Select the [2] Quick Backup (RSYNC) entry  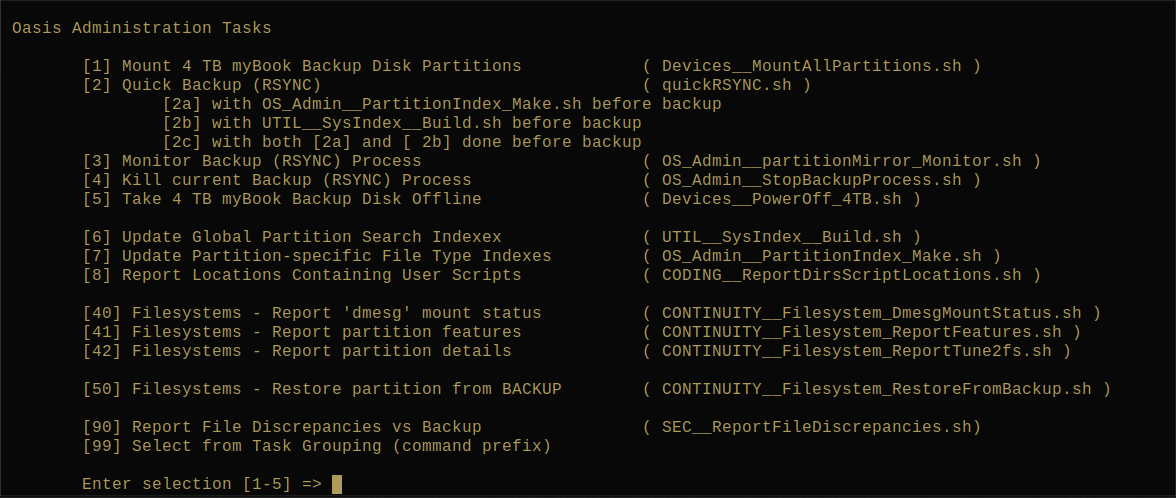[201, 85]
